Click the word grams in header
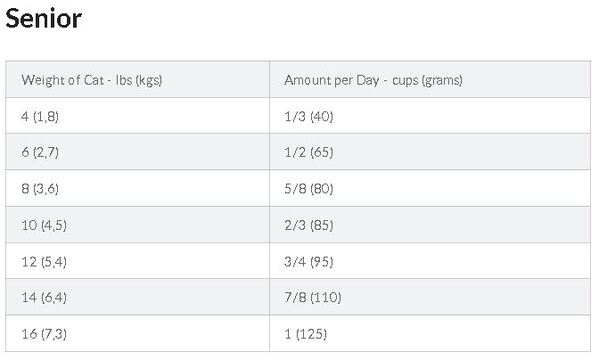599x360 pixels. point(442,80)
